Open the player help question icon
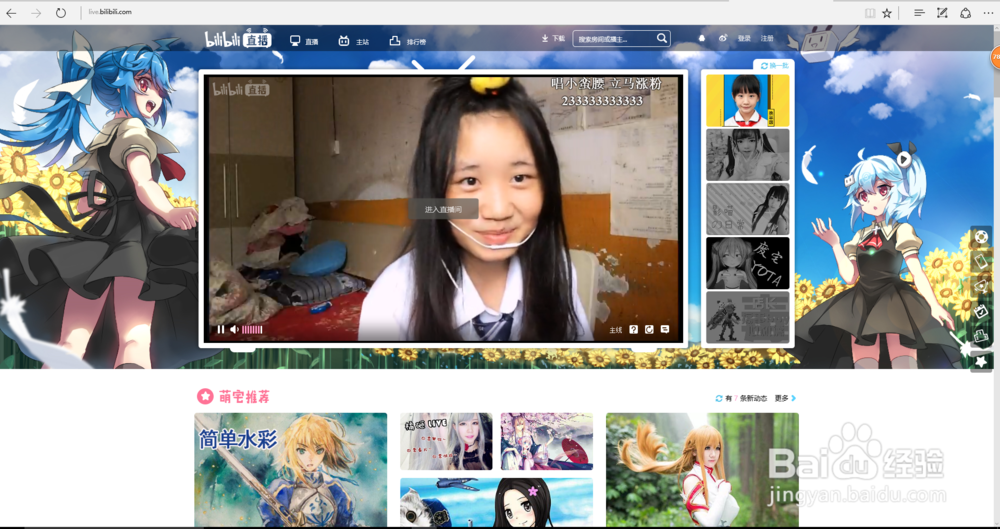1000x529 pixels. pos(633,329)
